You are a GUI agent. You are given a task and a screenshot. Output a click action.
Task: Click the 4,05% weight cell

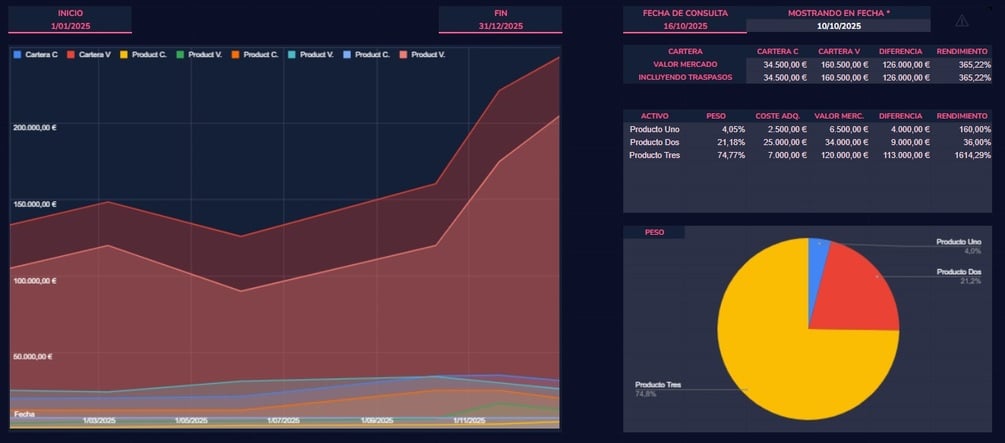(x=734, y=129)
